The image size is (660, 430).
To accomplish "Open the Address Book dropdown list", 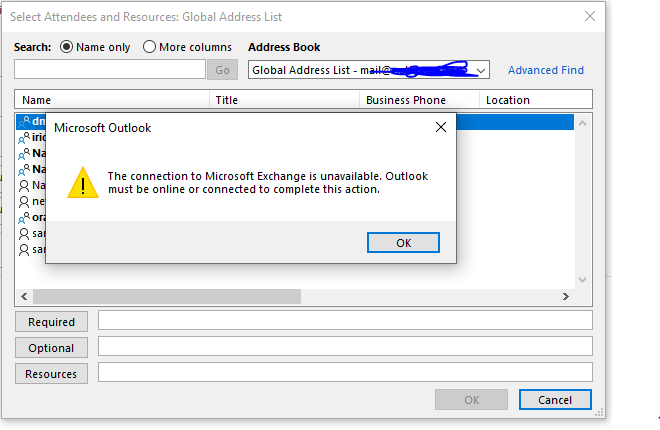I will pyautogui.click(x=481, y=70).
